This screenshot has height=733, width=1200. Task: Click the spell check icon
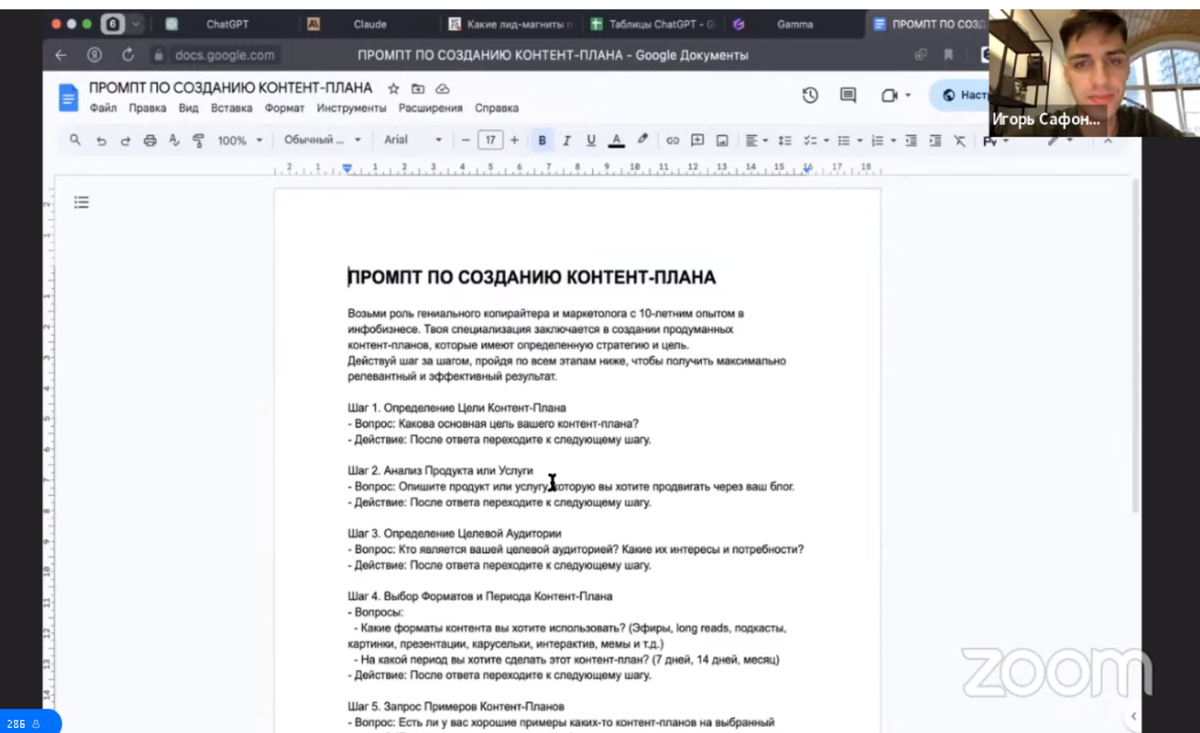(x=173, y=140)
